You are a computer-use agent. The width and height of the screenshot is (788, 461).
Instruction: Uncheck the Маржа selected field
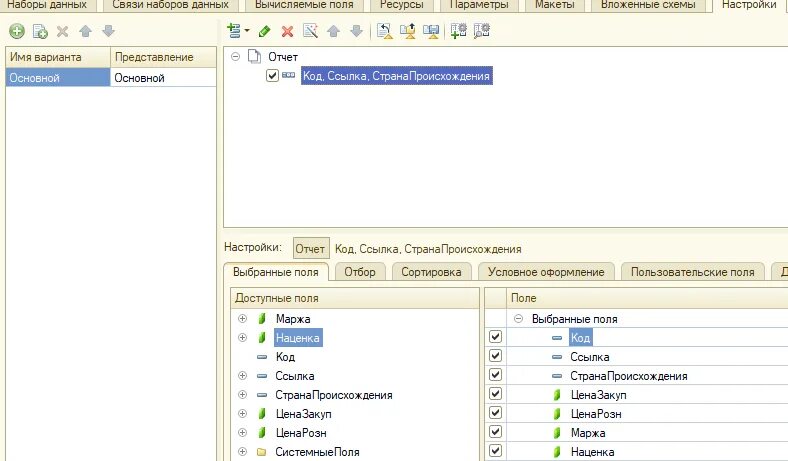click(496, 431)
